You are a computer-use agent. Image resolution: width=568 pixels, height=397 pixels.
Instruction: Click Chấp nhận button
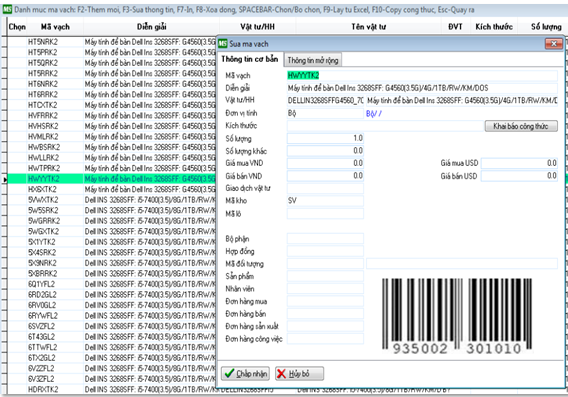[246, 373]
